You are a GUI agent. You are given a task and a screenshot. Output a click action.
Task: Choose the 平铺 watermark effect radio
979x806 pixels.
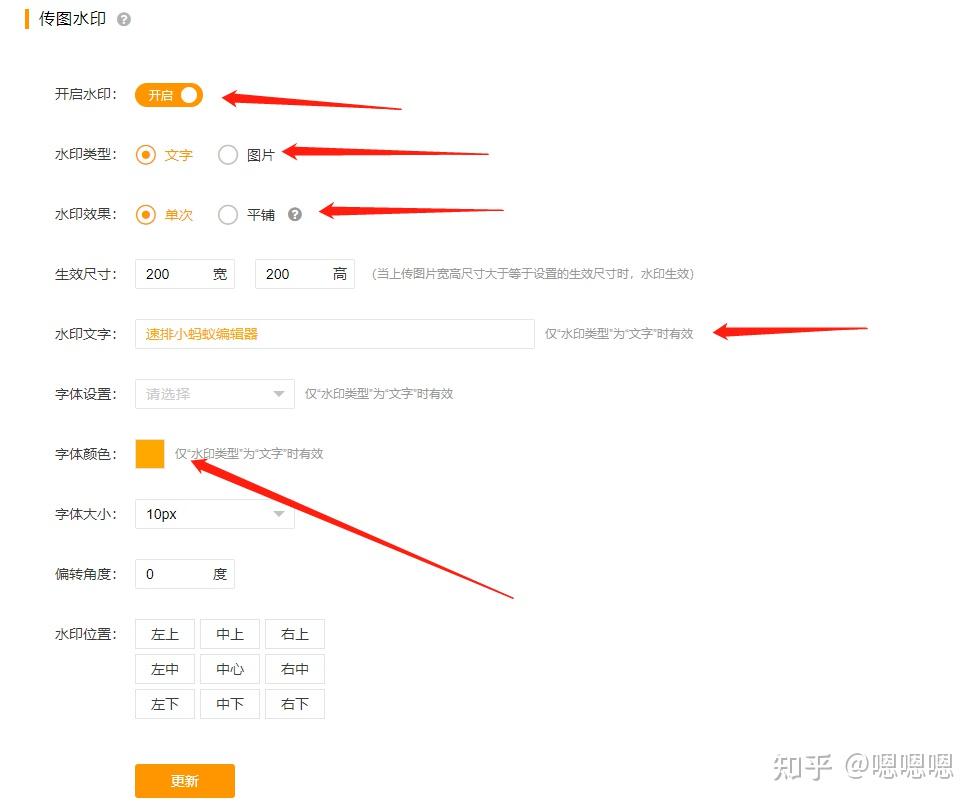click(228, 214)
